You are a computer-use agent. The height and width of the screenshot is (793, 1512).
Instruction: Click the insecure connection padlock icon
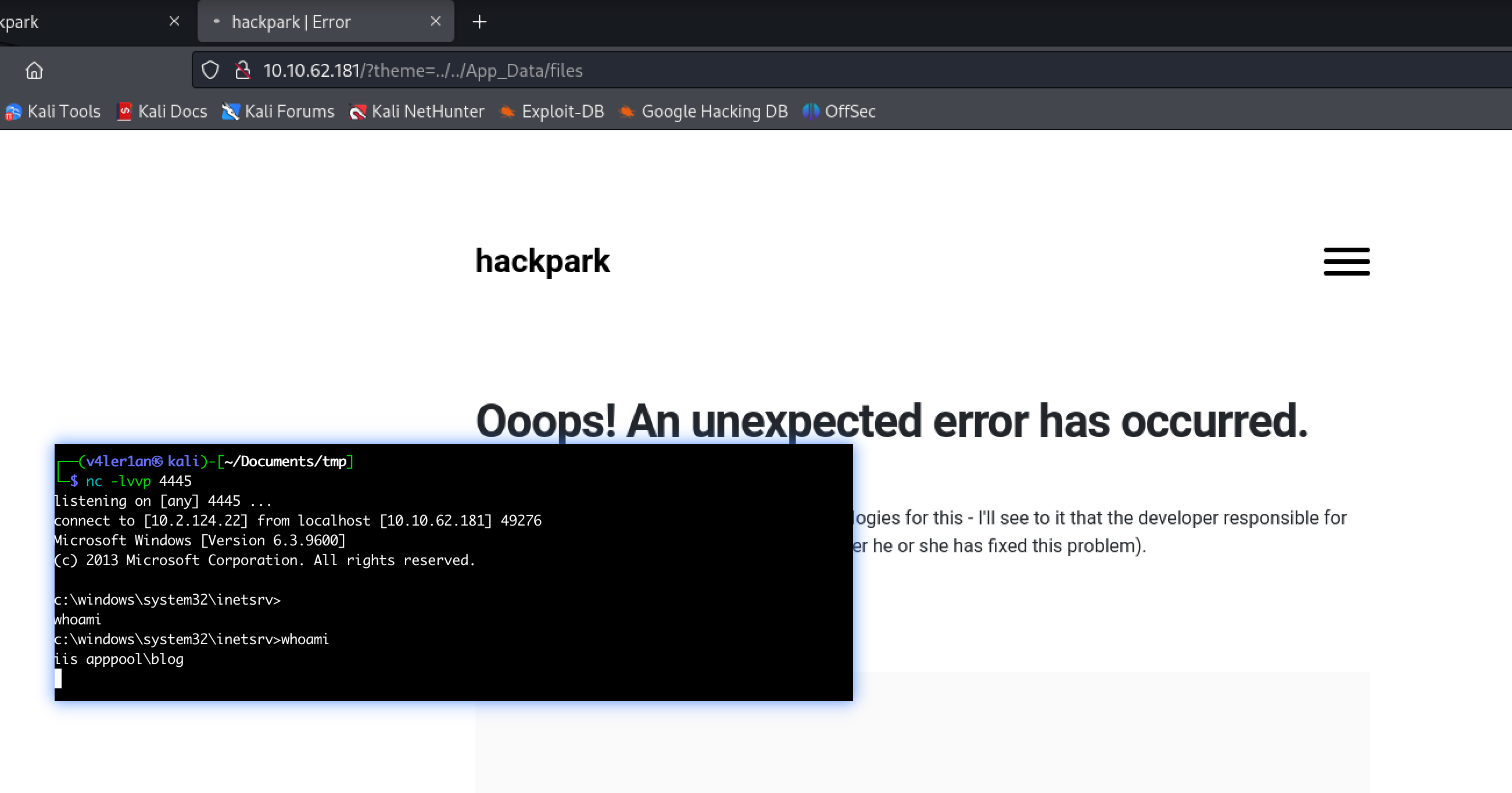(242, 70)
